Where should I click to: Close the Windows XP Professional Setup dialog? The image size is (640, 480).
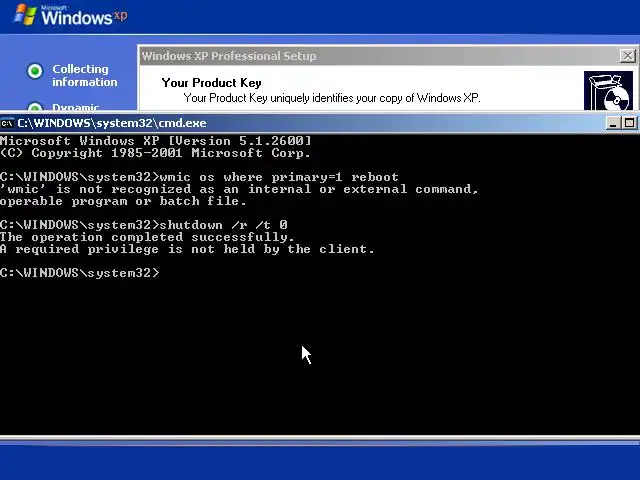pos(627,56)
